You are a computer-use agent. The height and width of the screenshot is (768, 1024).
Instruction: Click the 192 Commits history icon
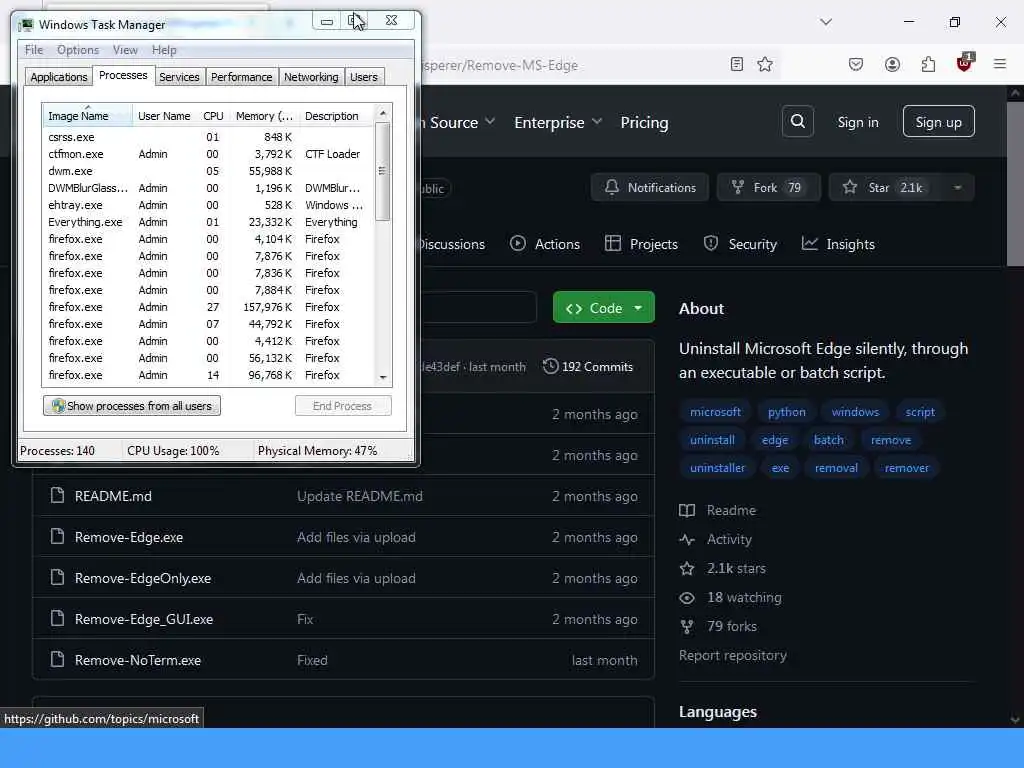(x=551, y=366)
